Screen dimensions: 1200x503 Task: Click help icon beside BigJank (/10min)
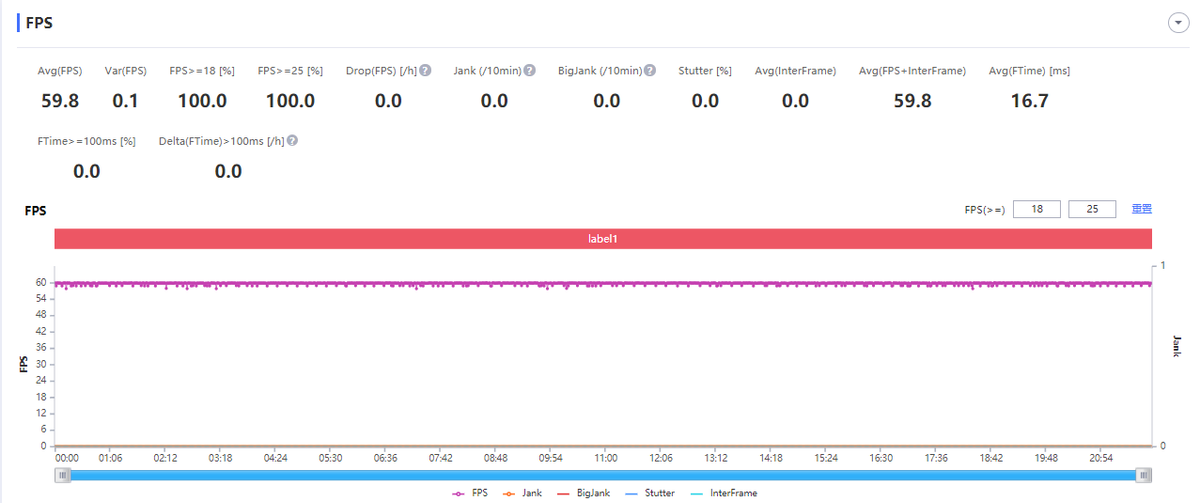click(x=650, y=71)
